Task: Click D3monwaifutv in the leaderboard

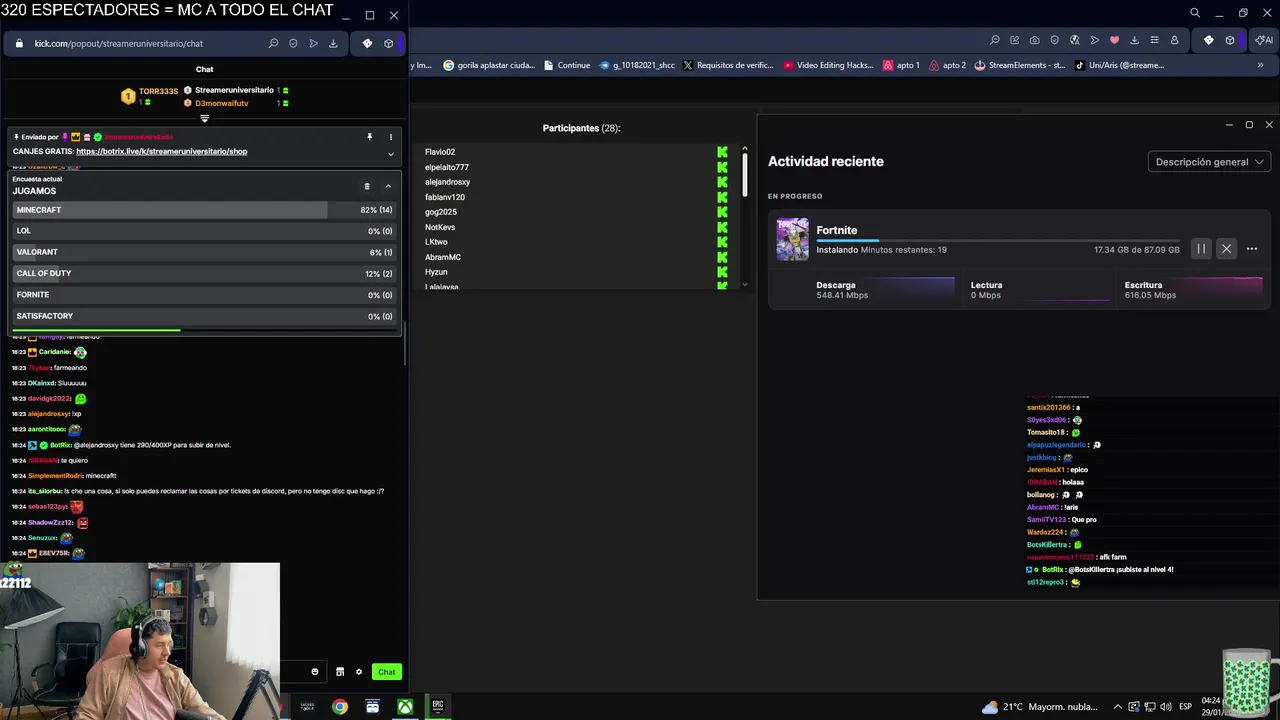Action: click(x=222, y=103)
